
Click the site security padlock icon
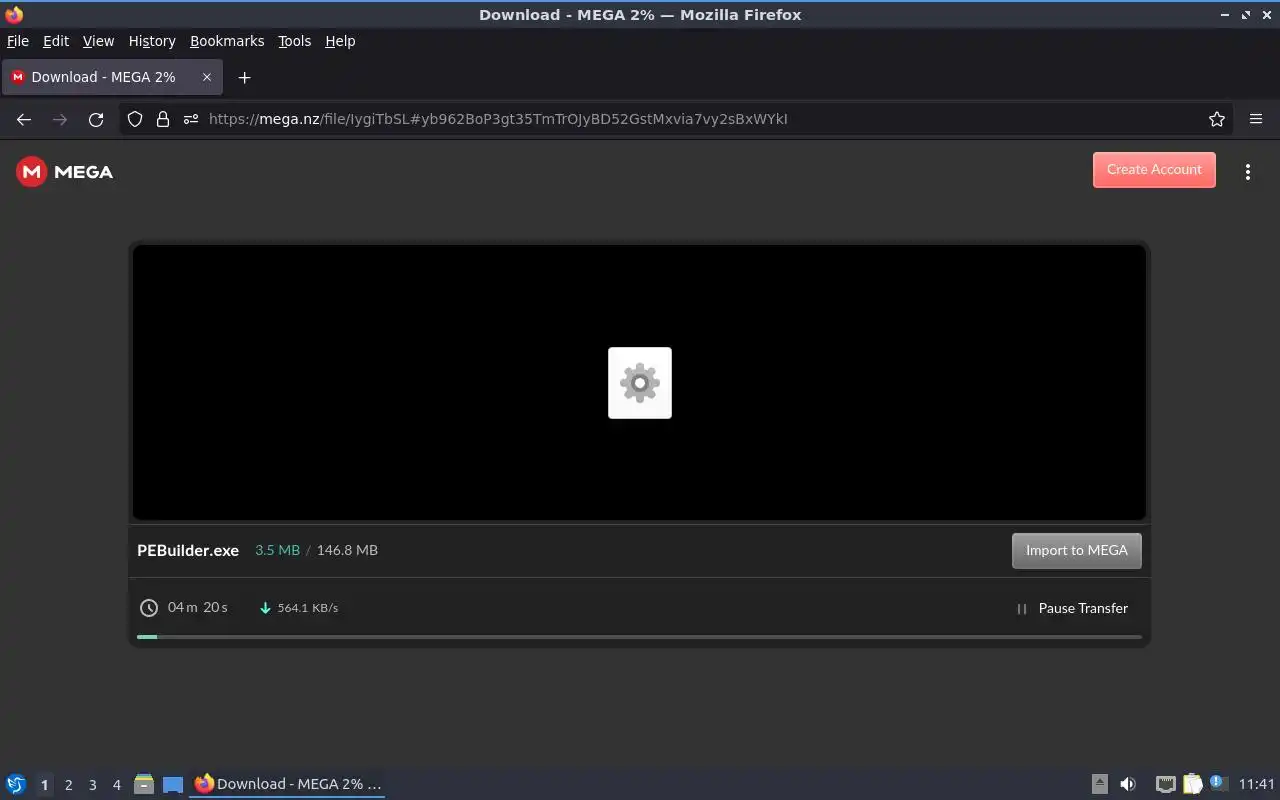point(163,119)
